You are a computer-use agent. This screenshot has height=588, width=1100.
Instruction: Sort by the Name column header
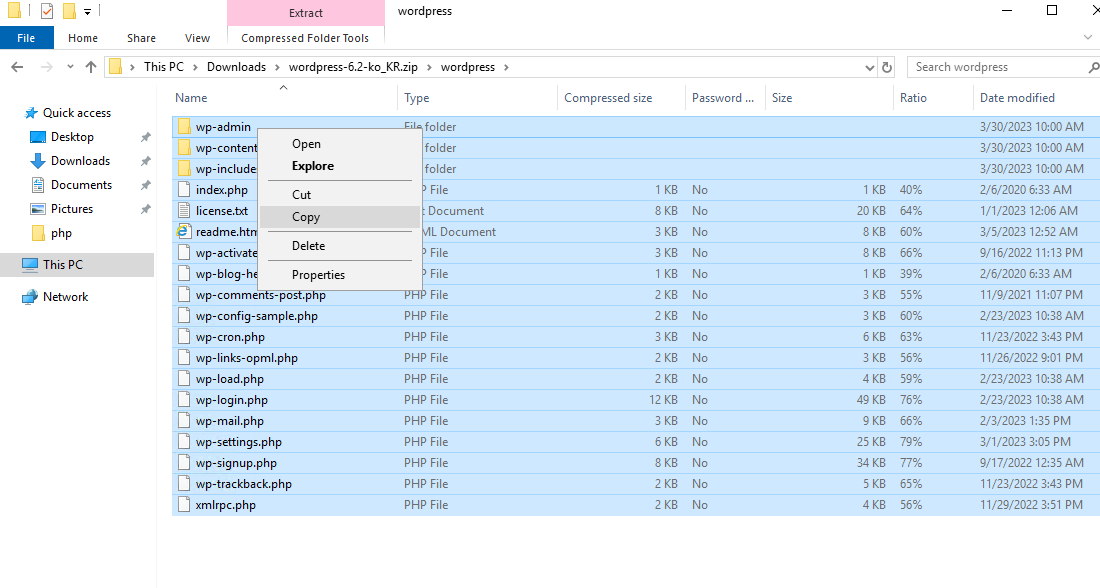coord(284,98)
